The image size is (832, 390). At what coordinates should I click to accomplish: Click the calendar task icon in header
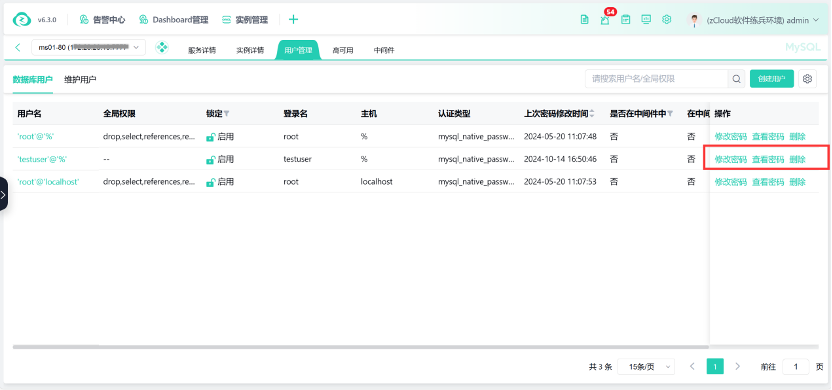coord(626,20)
